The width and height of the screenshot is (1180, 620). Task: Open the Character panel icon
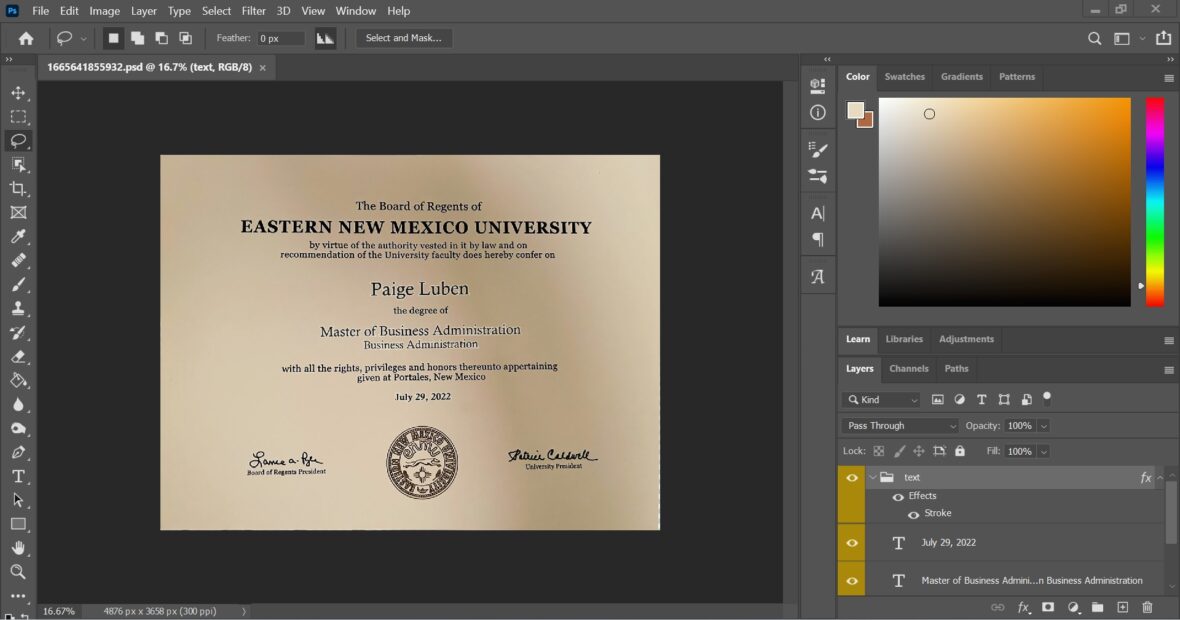coord(817,214)
